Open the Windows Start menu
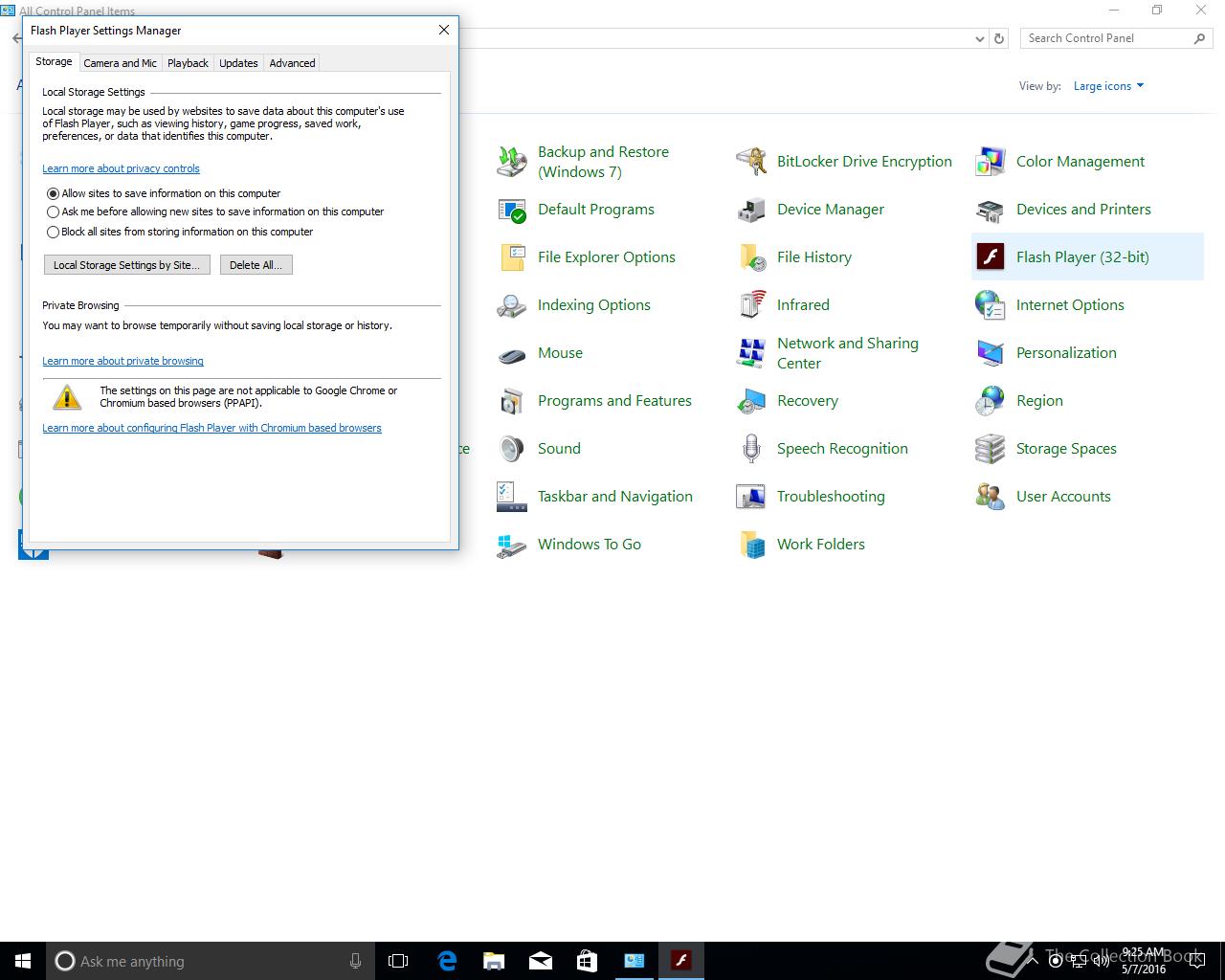 tap(23, 961)
